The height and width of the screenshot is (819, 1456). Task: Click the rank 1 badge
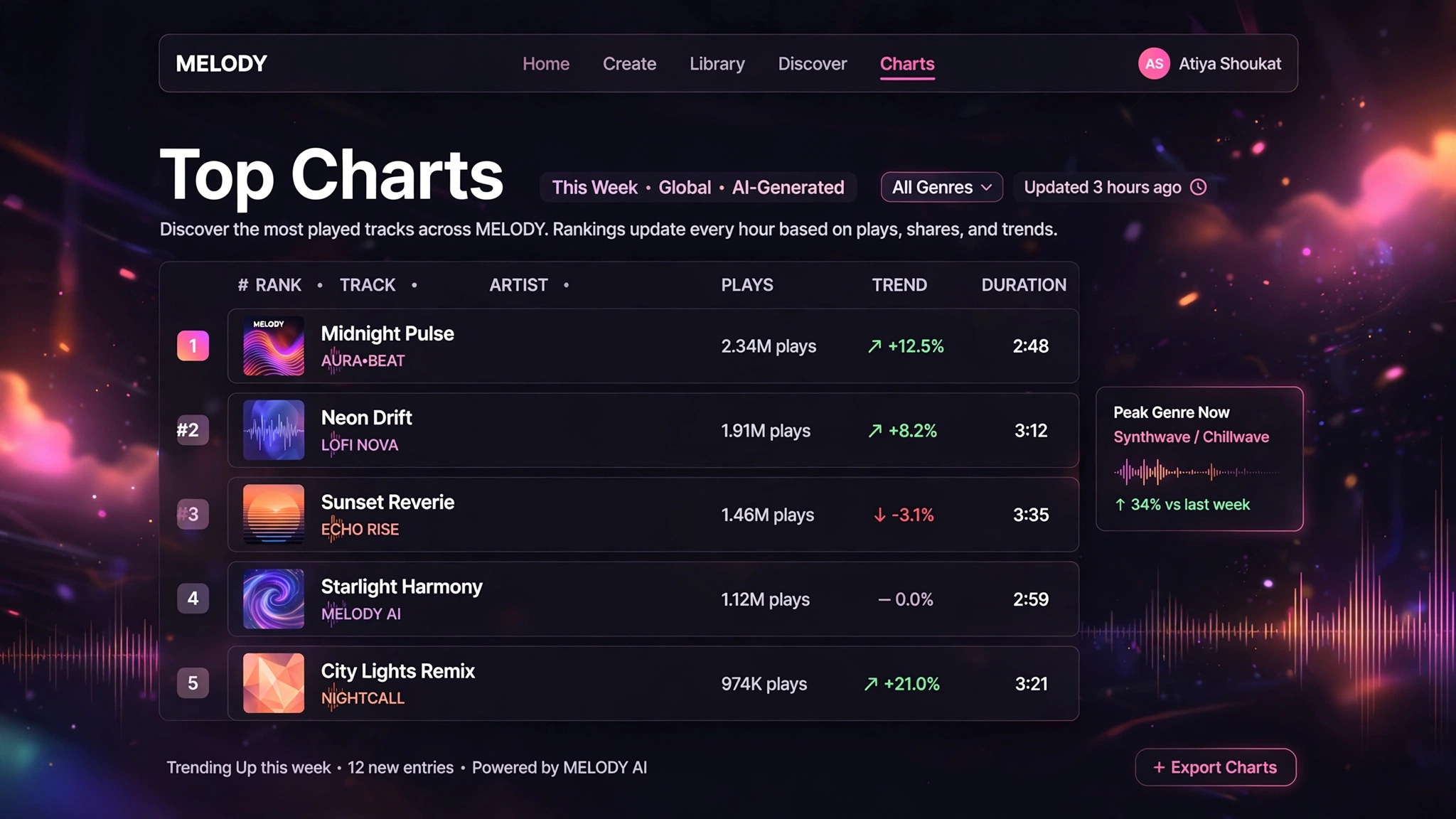click(x=193, y=346)
